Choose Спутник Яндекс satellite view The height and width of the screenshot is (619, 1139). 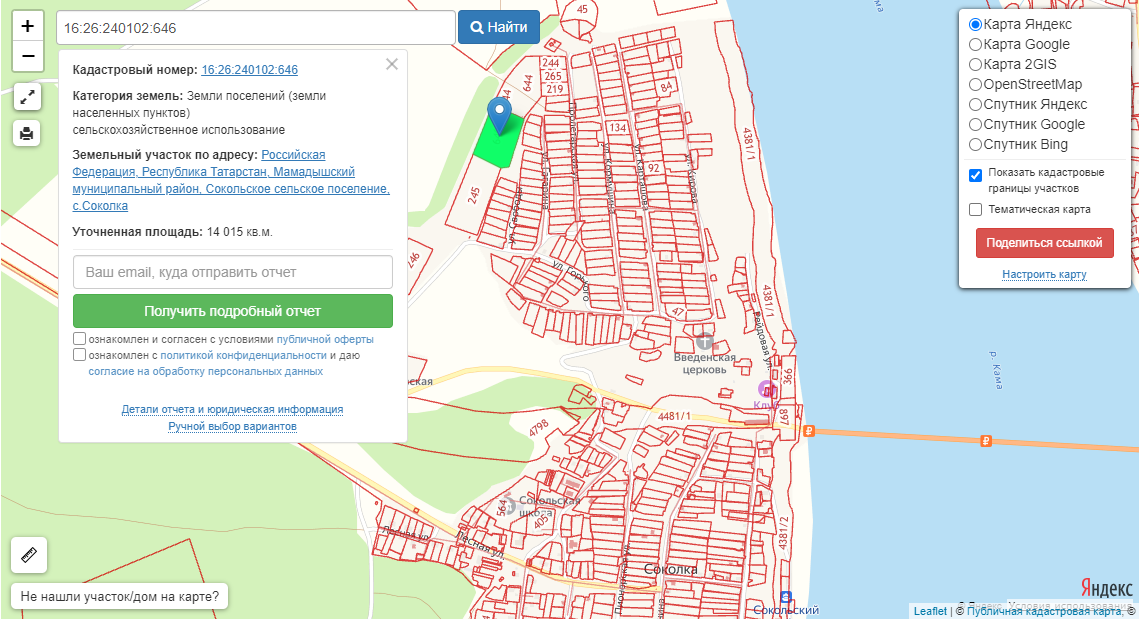coord(975,104)
